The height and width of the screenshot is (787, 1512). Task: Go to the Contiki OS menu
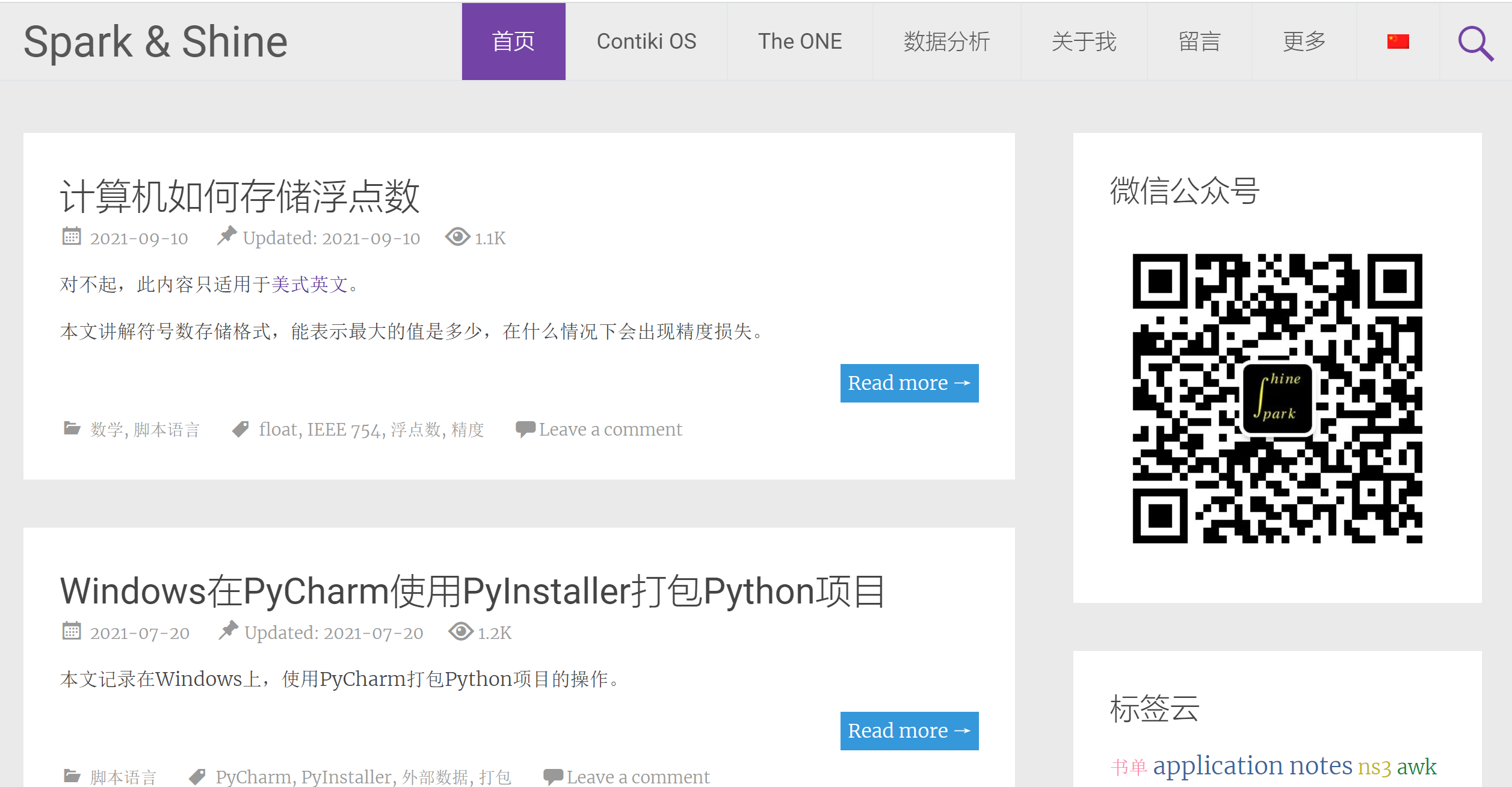tap(646, 42)
